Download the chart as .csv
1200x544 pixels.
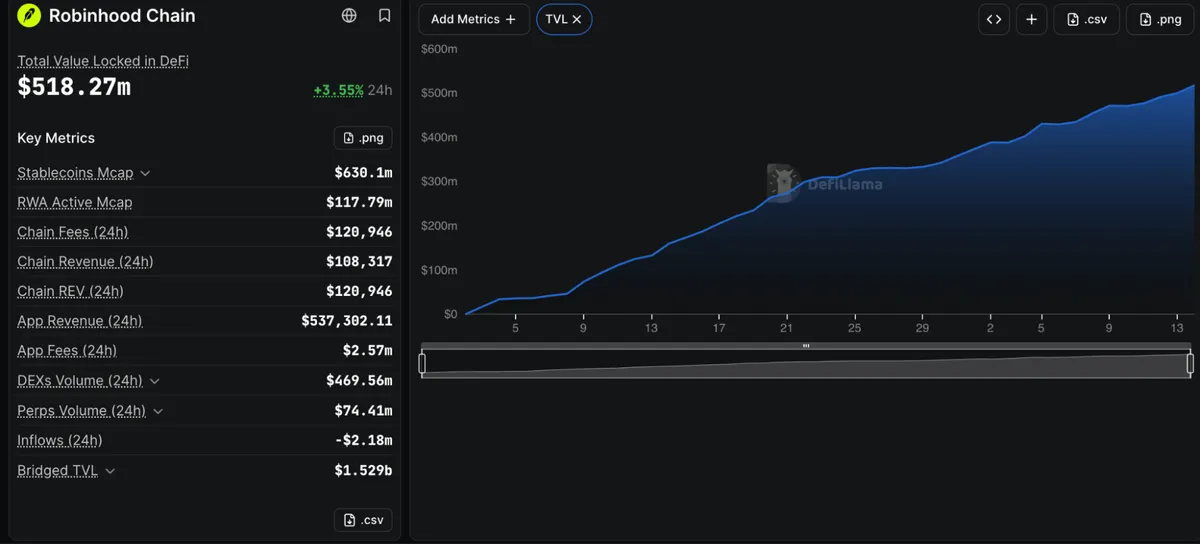(1087, 19)
